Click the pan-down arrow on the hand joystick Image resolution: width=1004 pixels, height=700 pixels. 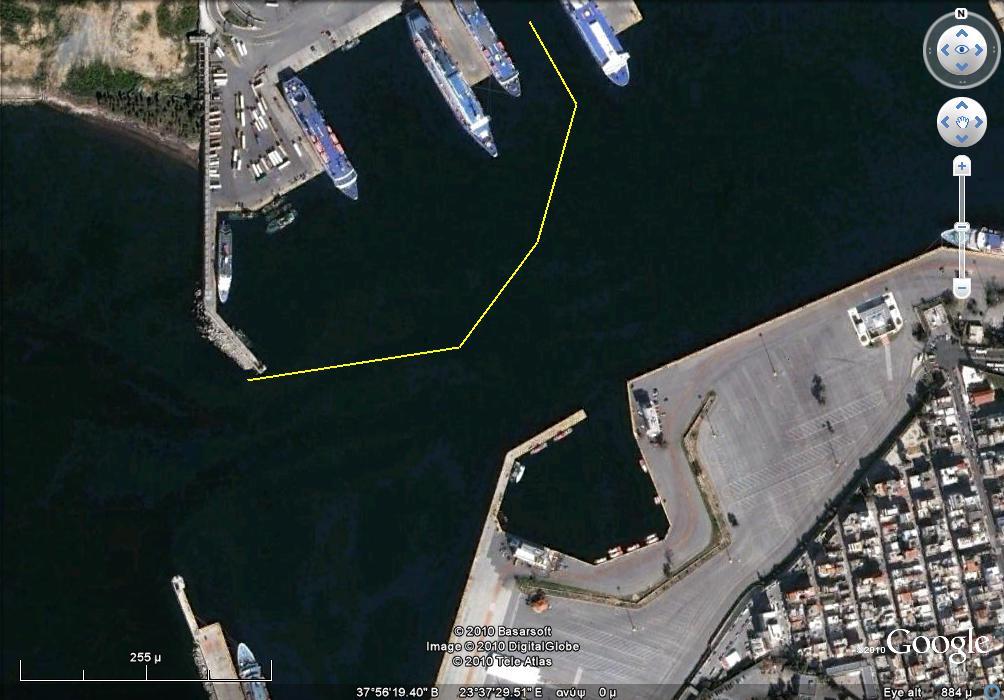pos(962,138)
